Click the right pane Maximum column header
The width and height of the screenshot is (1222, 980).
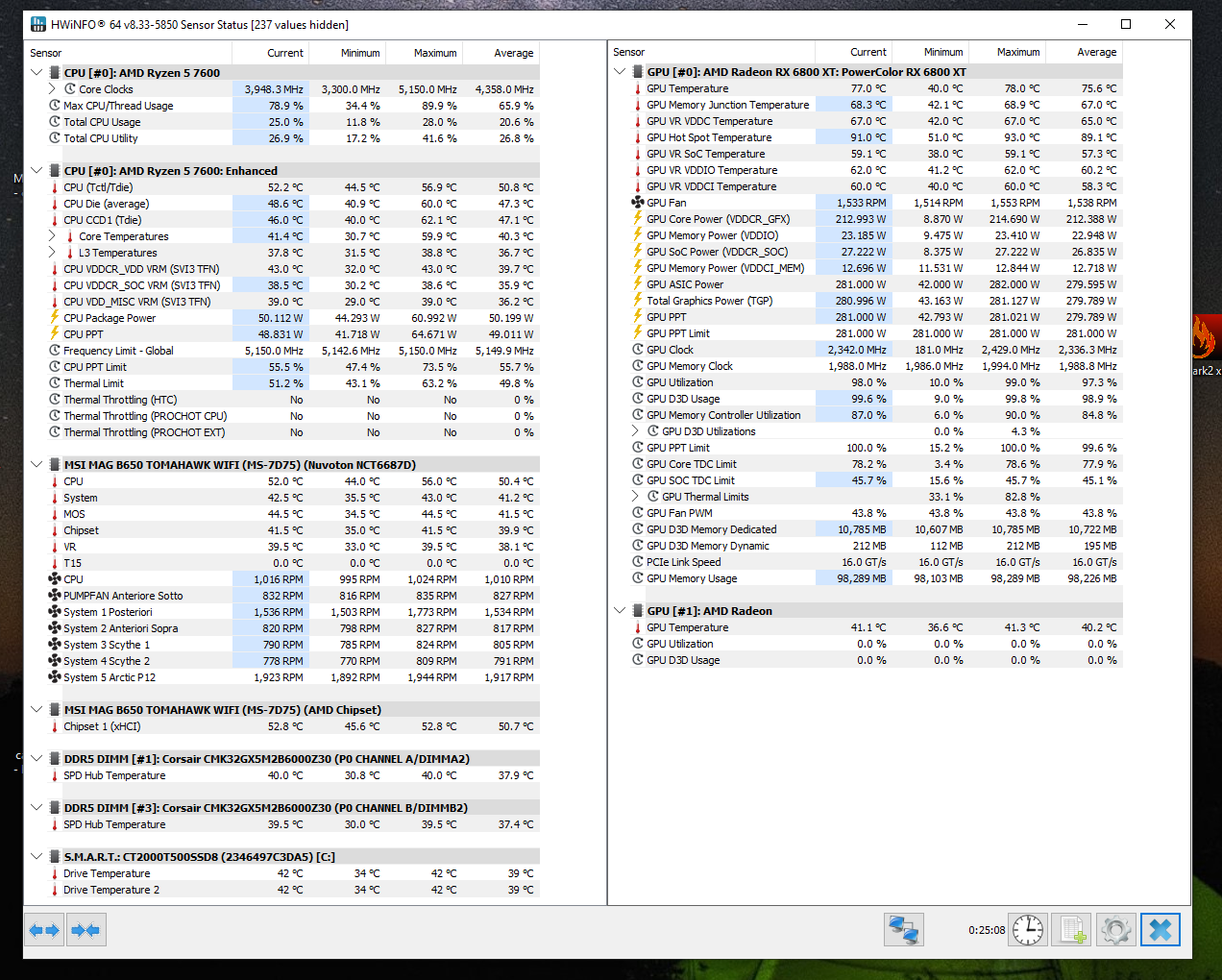[1007, 52]
